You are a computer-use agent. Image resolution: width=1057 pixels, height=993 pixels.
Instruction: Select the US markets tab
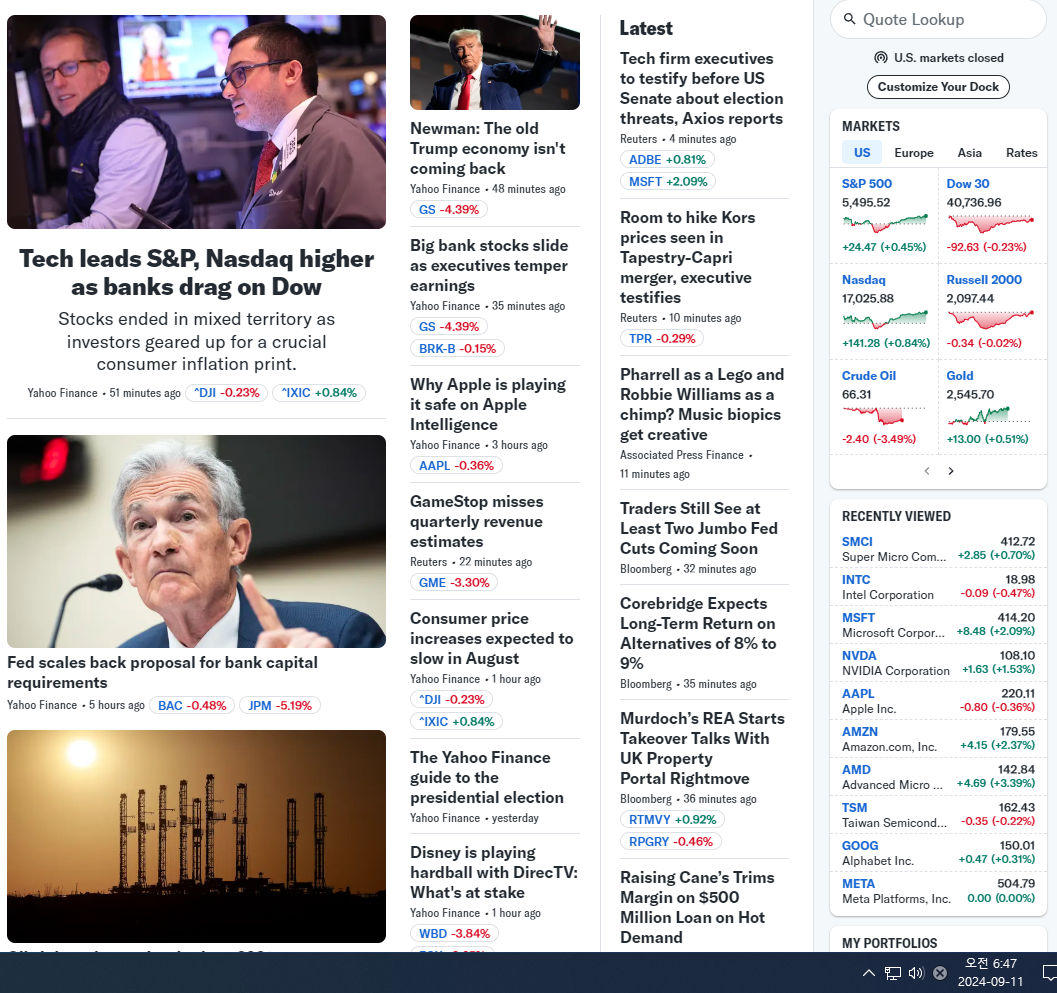click(862, 153)
